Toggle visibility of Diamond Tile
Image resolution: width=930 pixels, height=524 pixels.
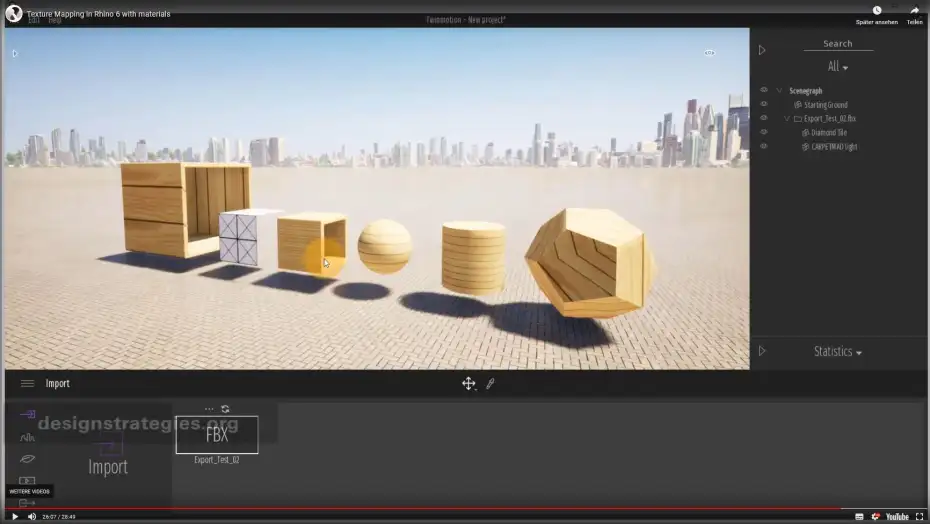[764, 132]
